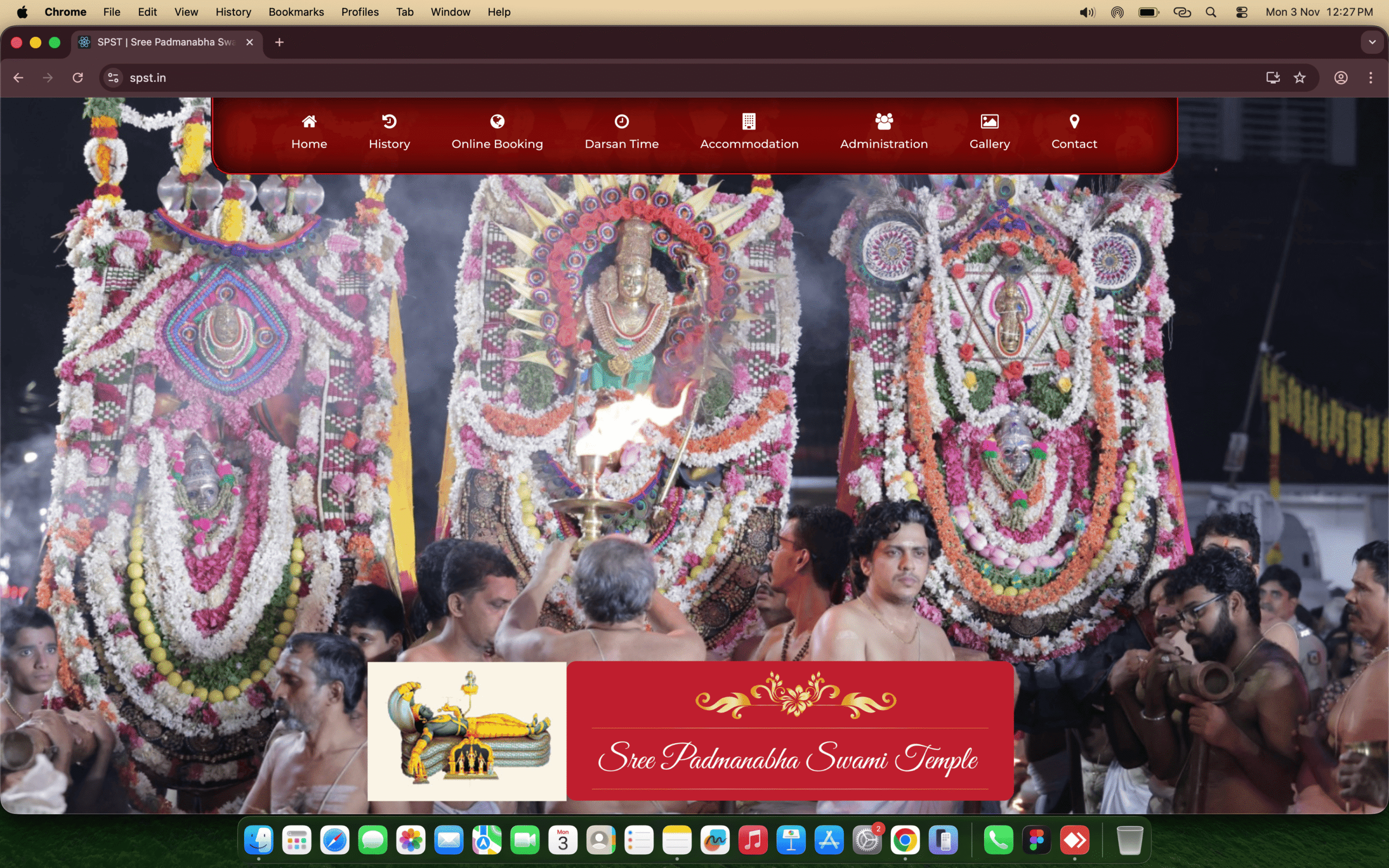This screenshot has width=1389, height=868.
Task: Open History via the clock-arrow icon
Action: (389, 121)
